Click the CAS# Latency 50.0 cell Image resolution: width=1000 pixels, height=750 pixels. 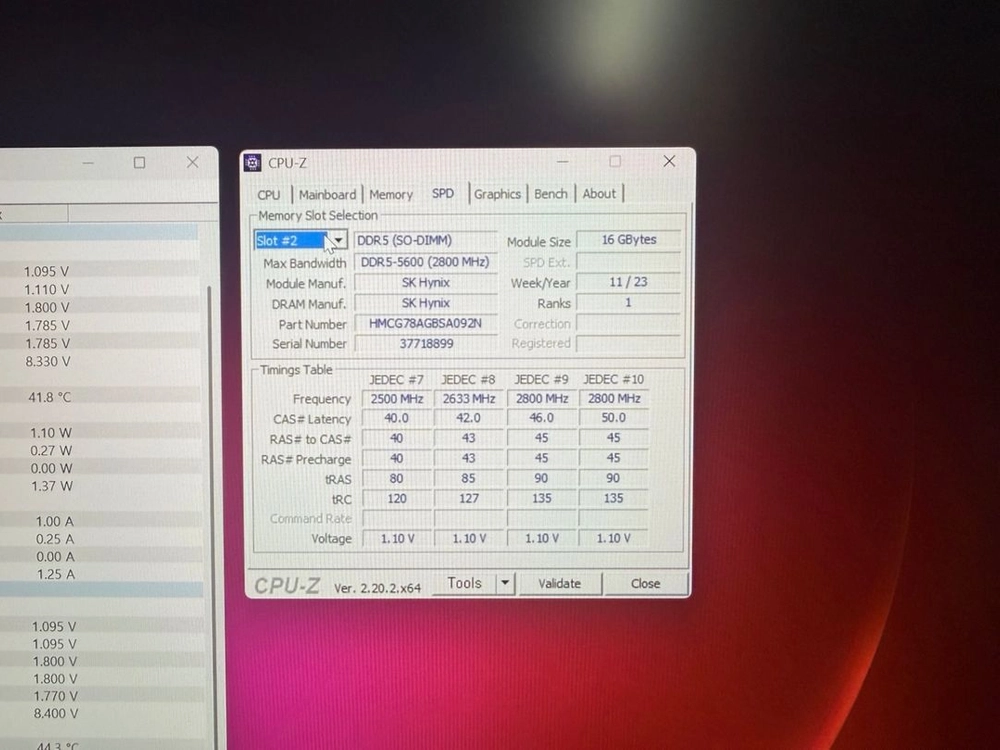point(614,418)
